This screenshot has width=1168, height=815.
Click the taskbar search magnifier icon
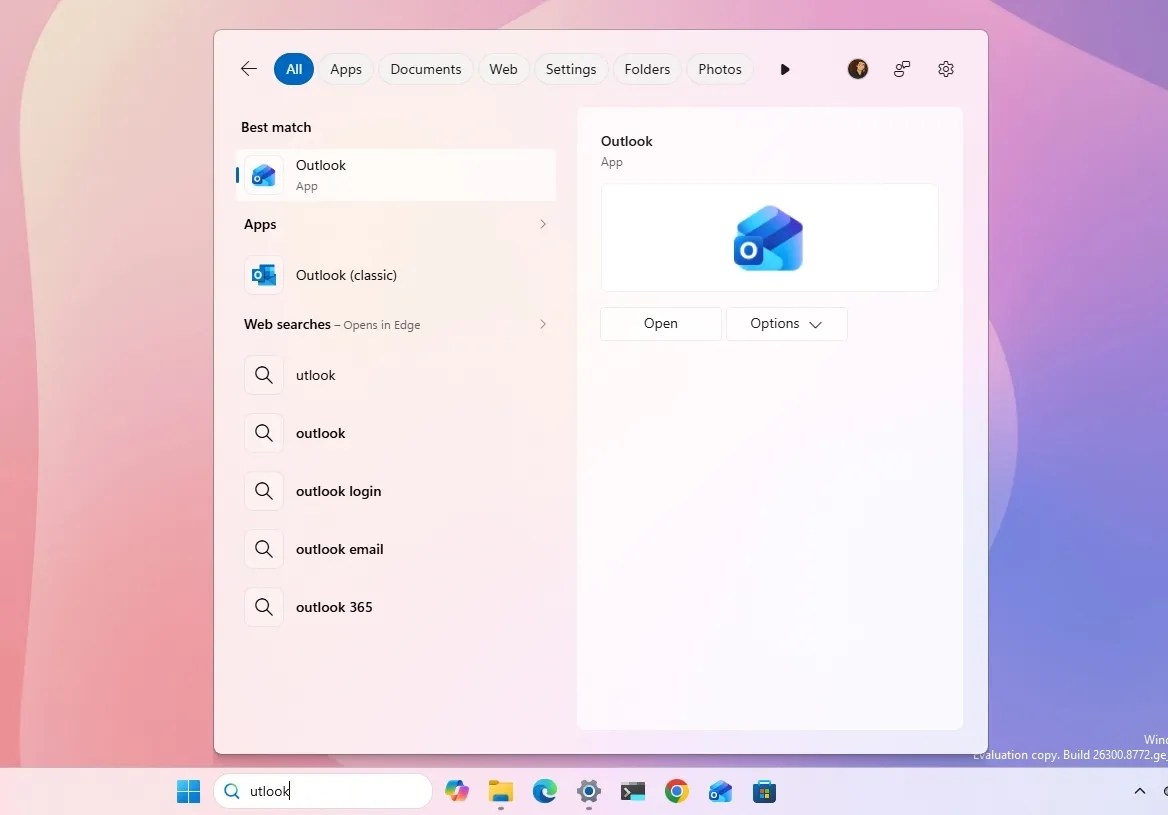[x=232, y=791]
